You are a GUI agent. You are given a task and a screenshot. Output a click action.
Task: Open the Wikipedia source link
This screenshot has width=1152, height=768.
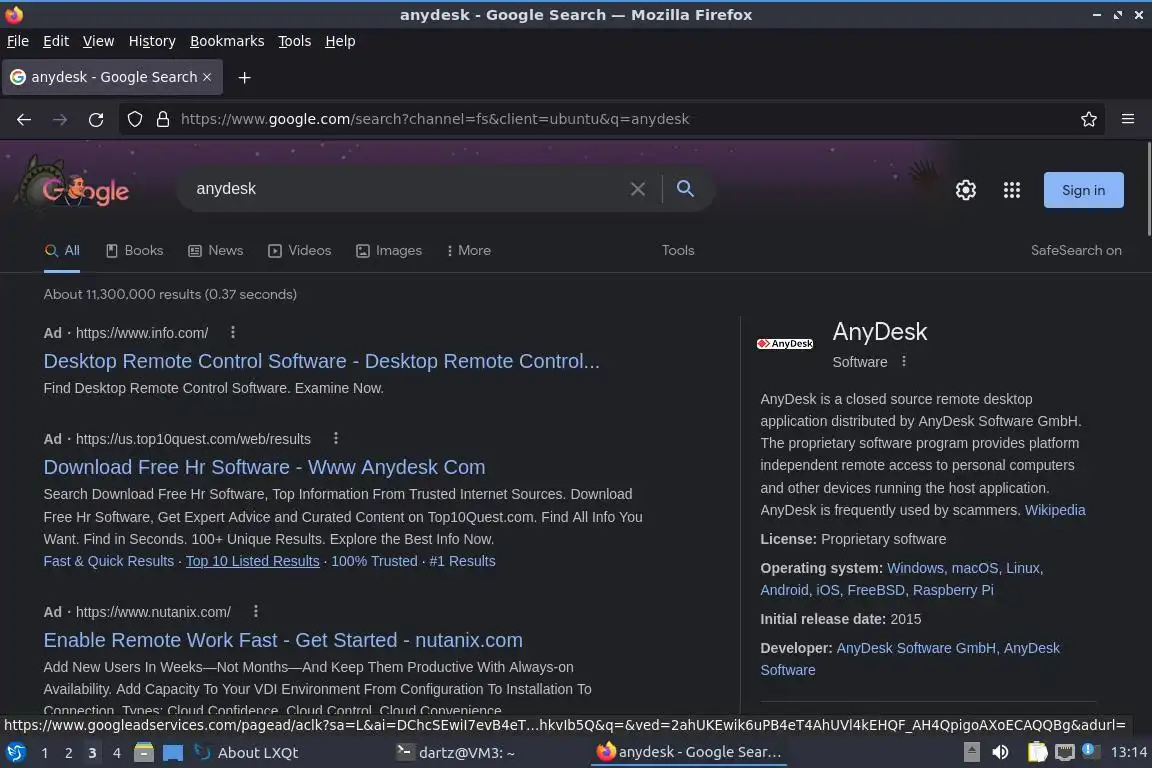click(x=1054, y=510)
